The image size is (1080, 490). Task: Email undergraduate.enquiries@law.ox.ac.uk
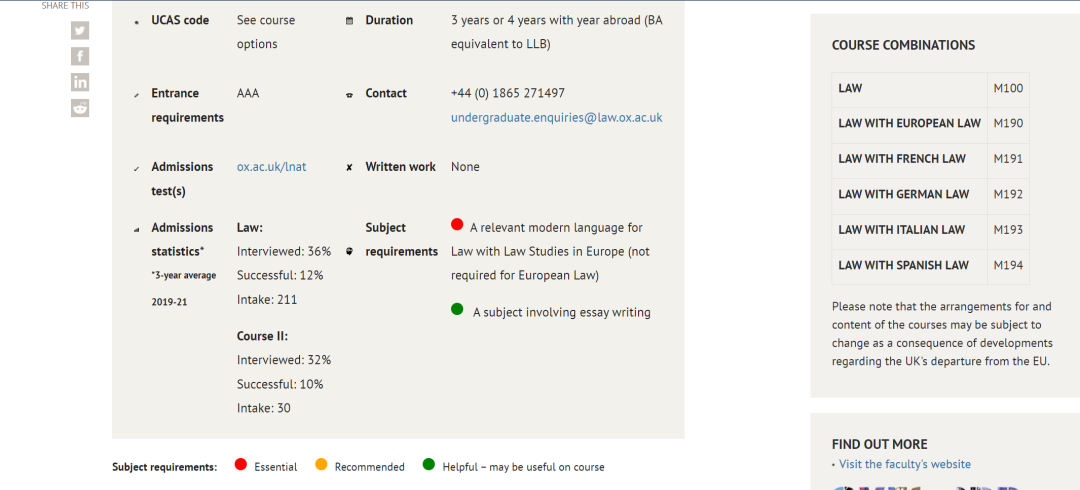coord(557,118)
